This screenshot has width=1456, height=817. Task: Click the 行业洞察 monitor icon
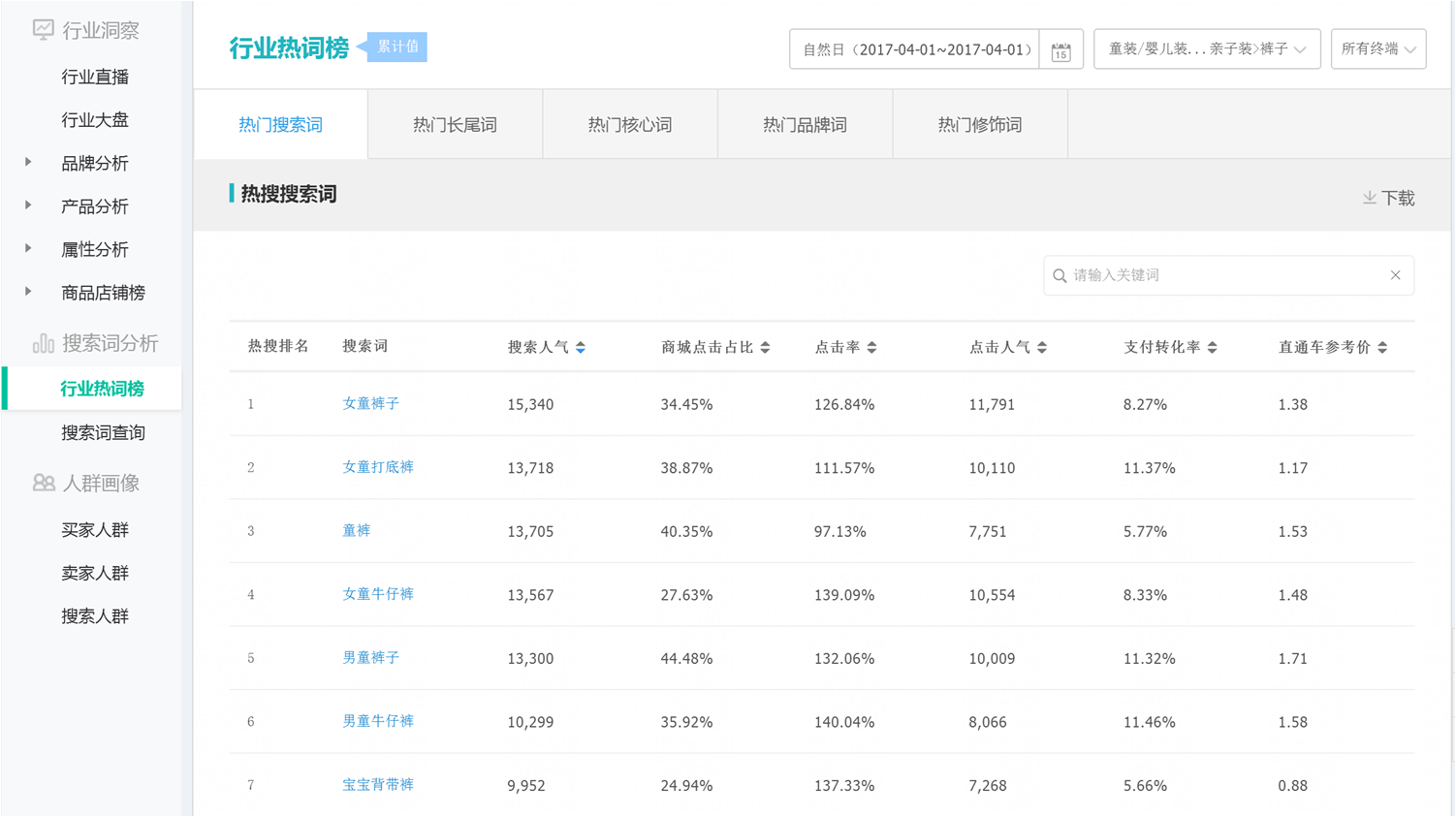pos(43,30)
